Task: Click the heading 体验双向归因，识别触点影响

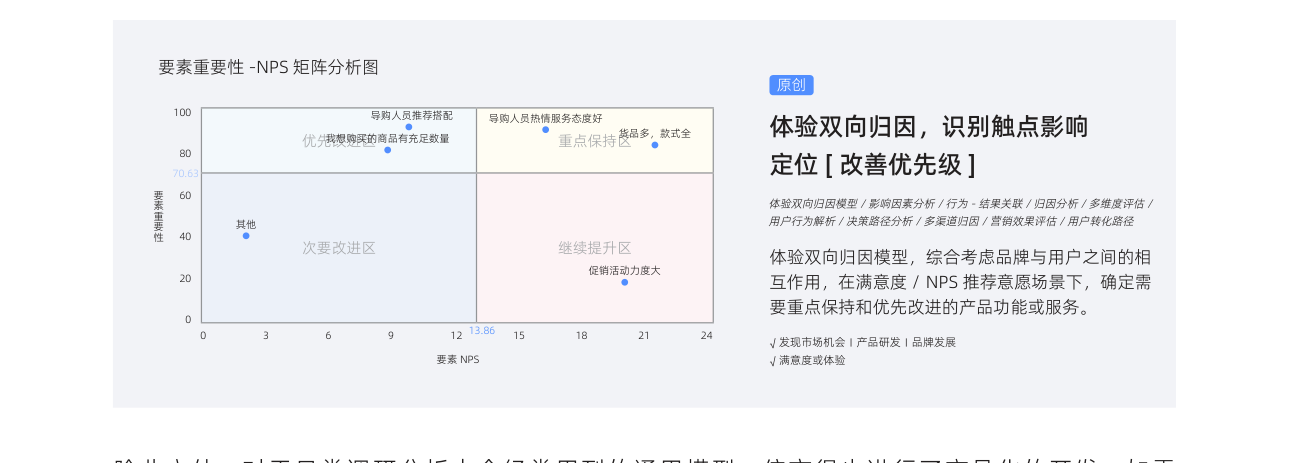Action: point(929,127)
